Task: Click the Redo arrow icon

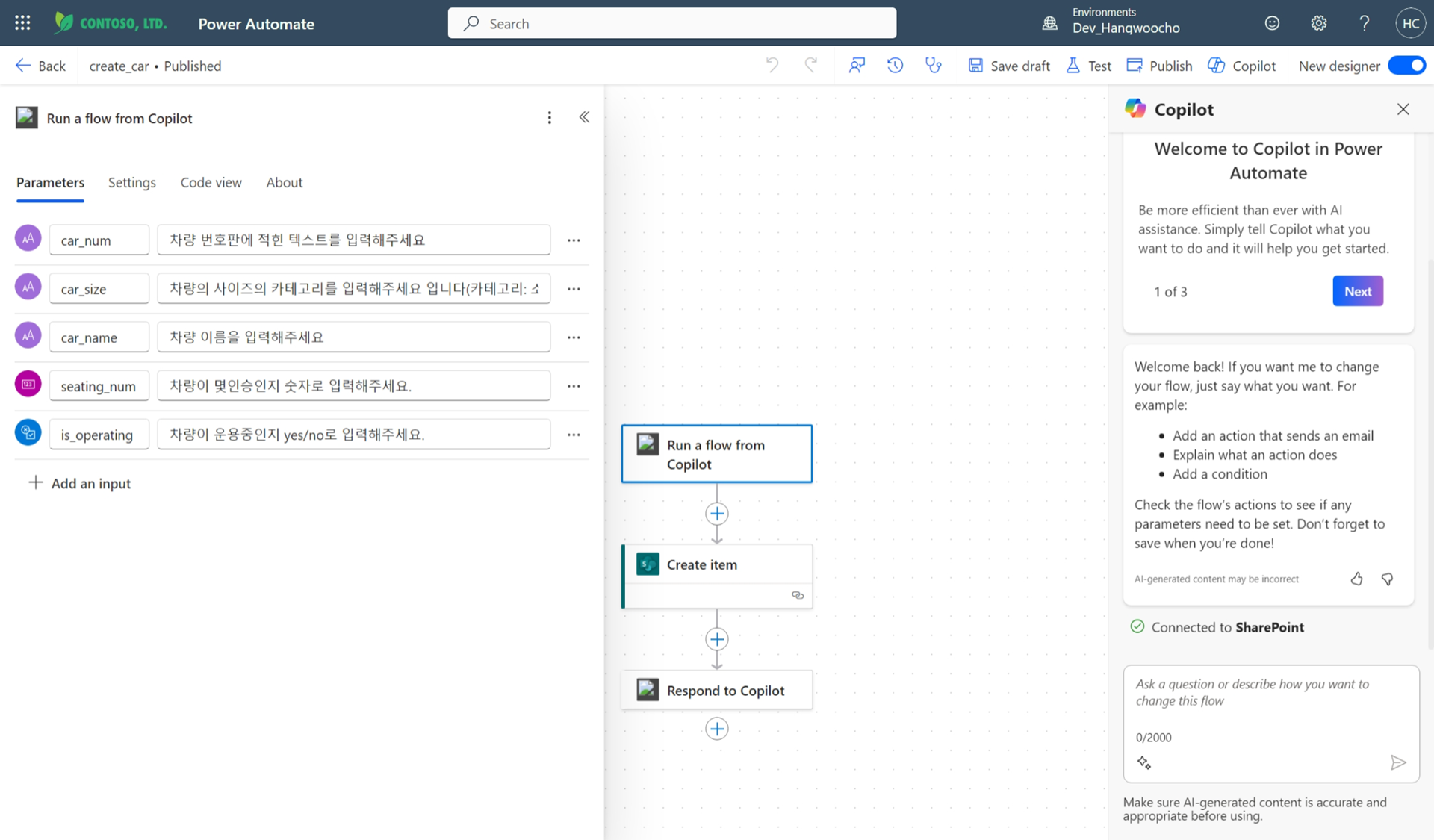Action: tap(810, 66)
